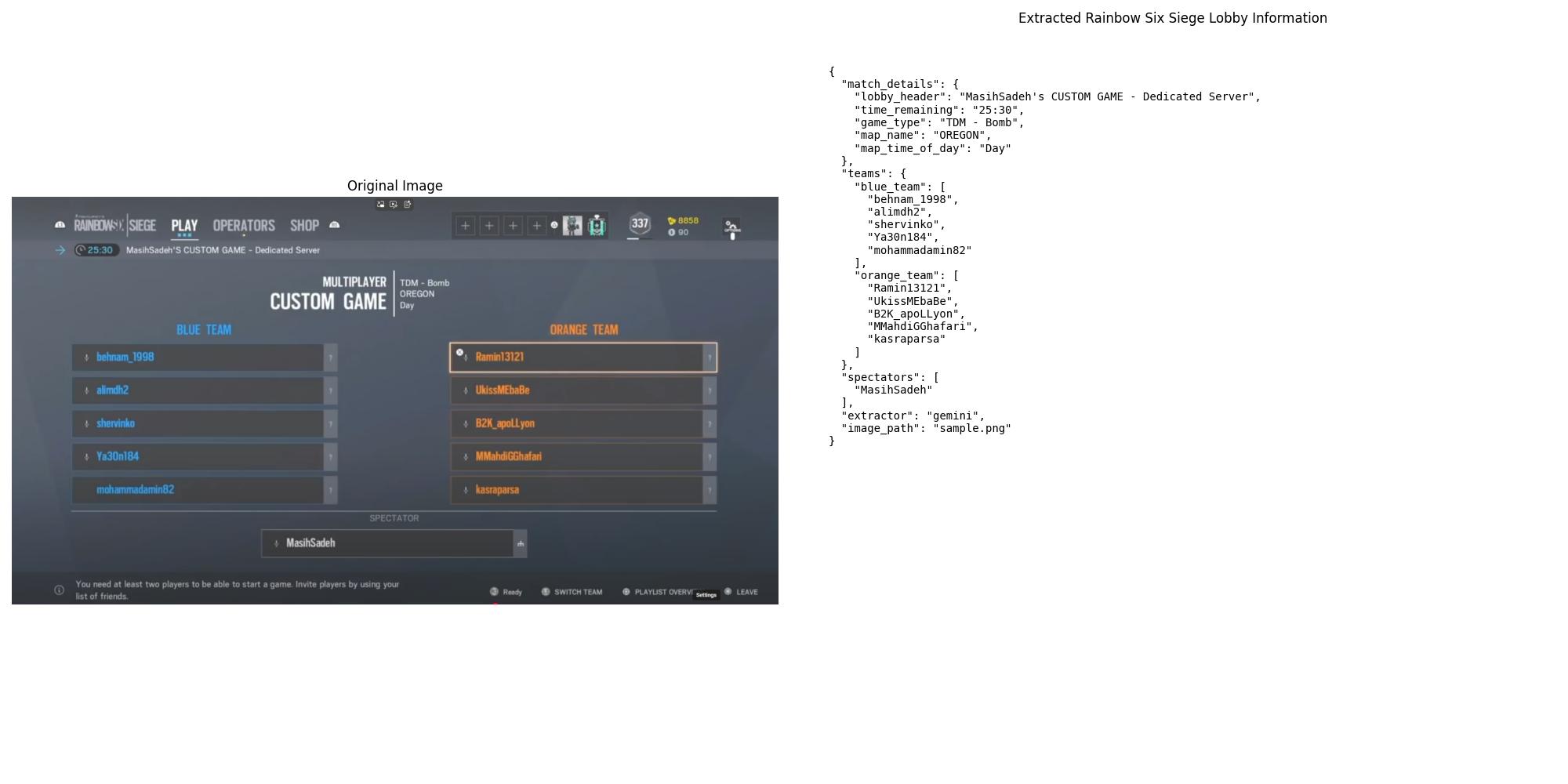Viewport: 1568px width, 784px height.
Task: Click the 25:30 countdown timer pill
Action: coord(96,250)
